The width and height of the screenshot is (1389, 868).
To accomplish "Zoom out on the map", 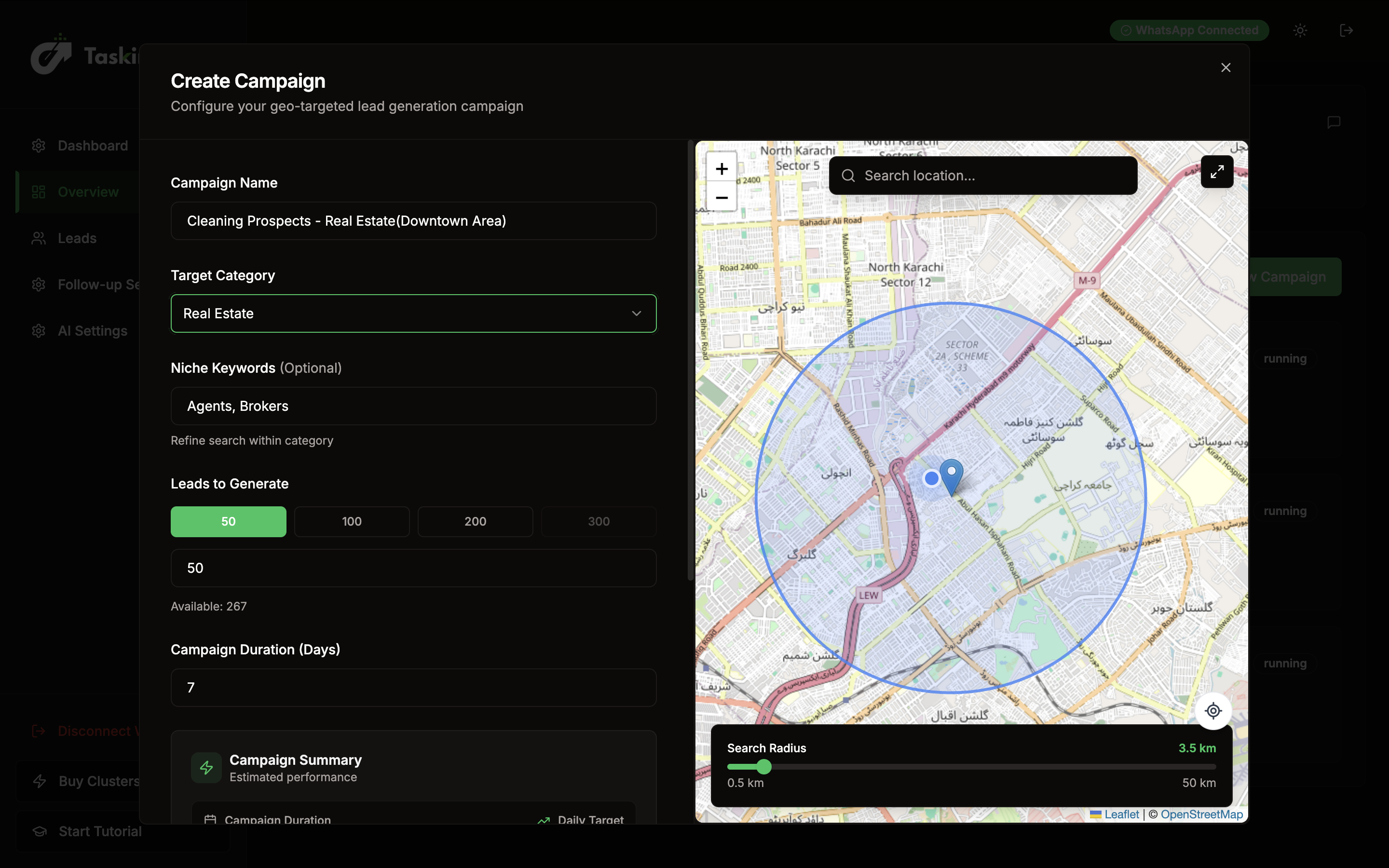I will (x=722, y=198).
